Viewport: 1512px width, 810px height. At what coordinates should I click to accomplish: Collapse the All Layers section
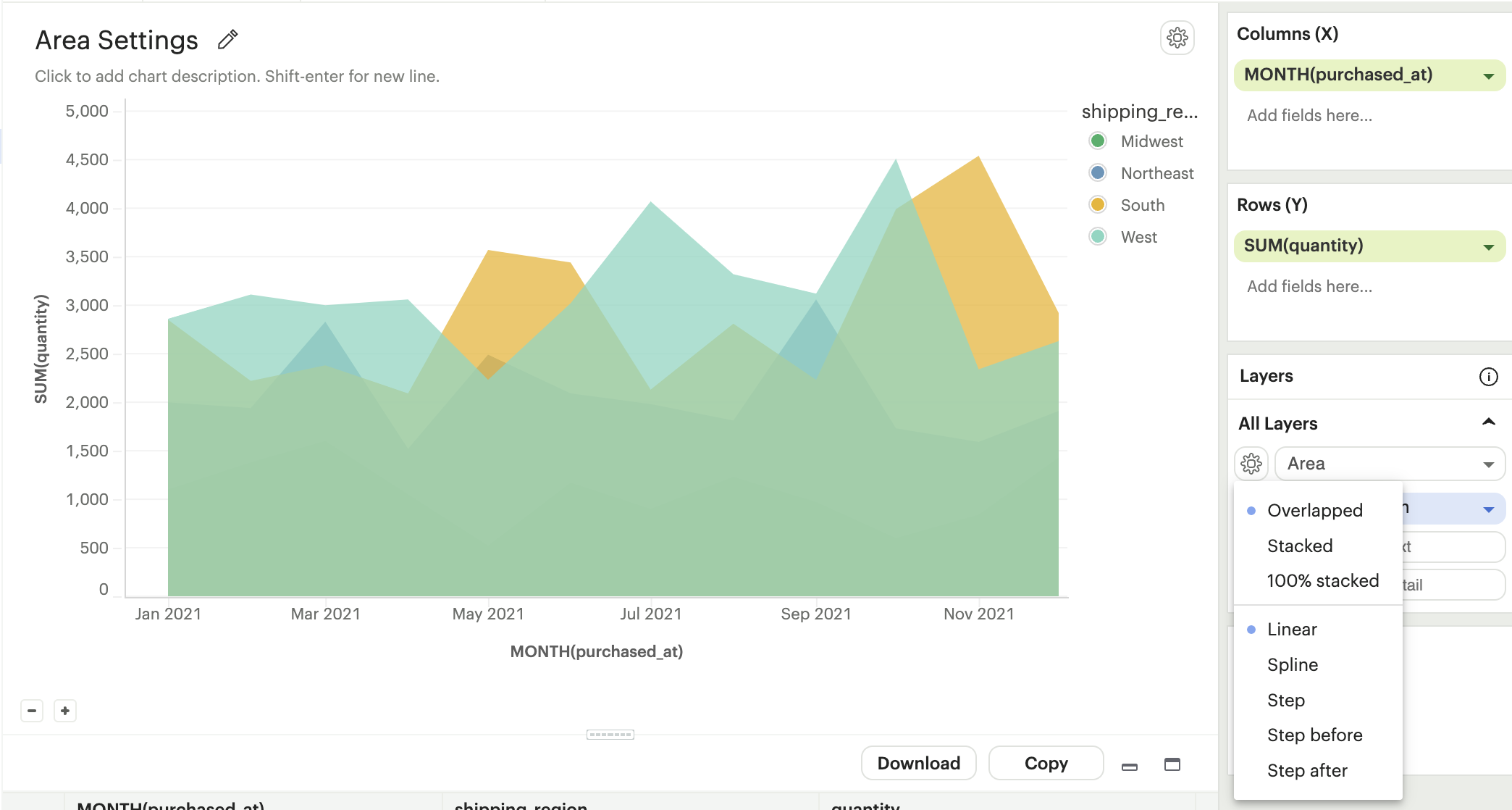(x=1489, y=422)
